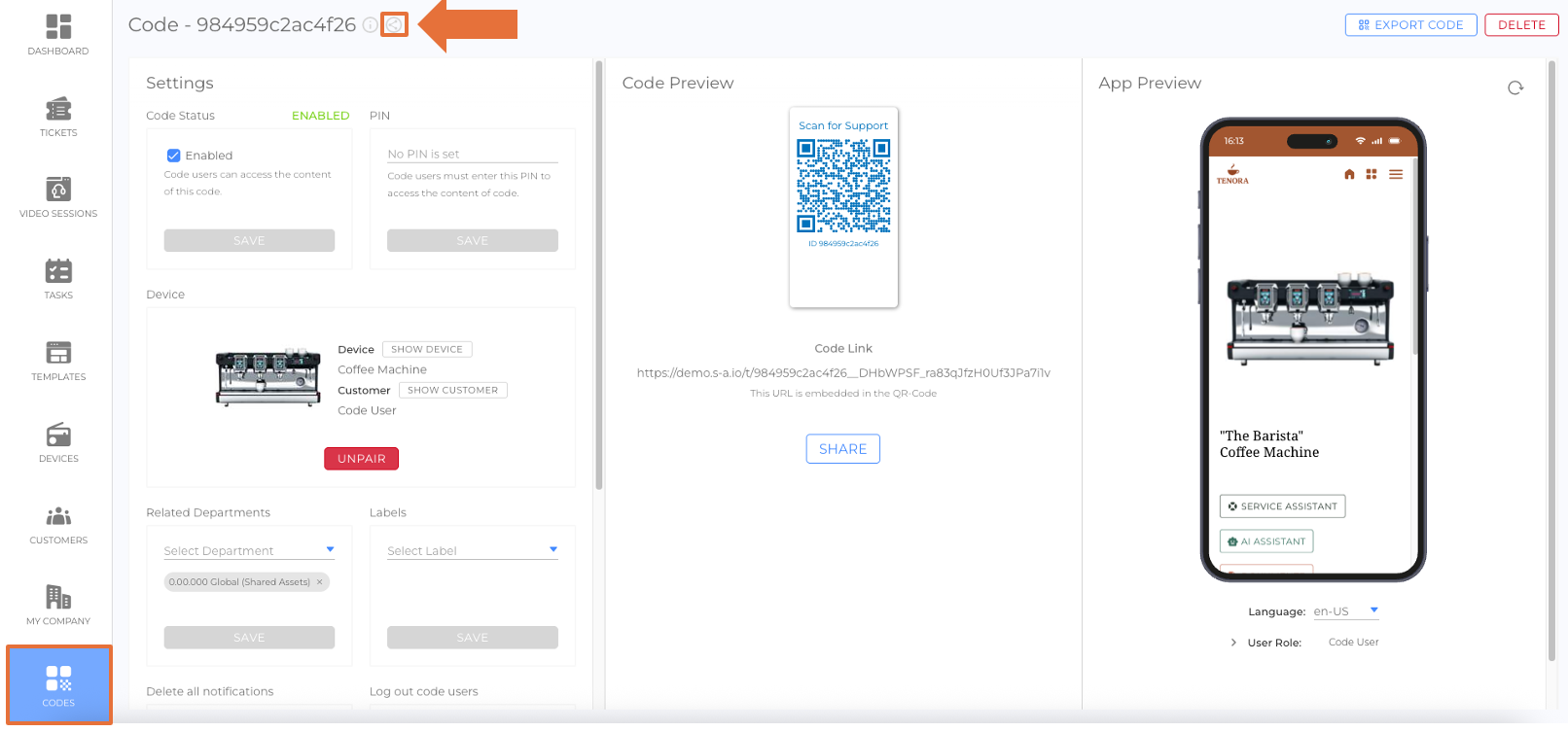Uncheck the Enabled code status checkbox

pos(173,156)
